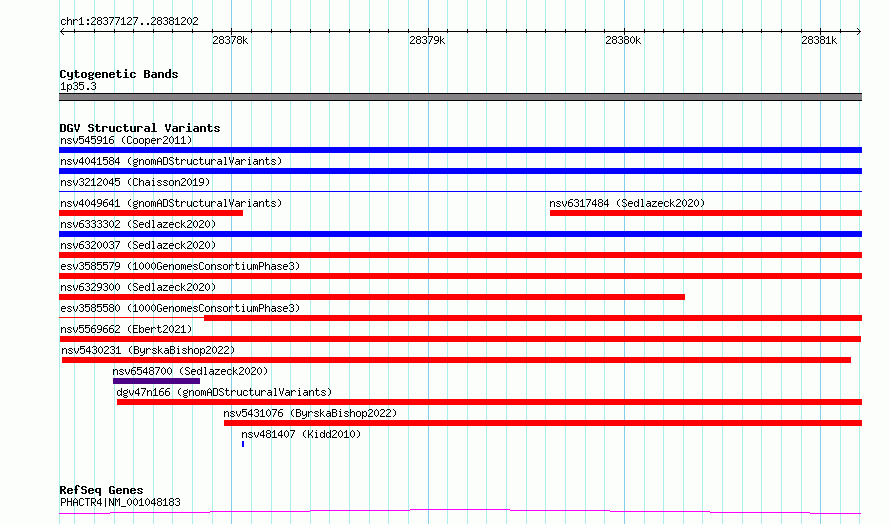Click the nsv6317484 (Sedlazeck2020) label
Viewport: 890px width, 524px height.
pyautogui.click(x=627, y=203)
